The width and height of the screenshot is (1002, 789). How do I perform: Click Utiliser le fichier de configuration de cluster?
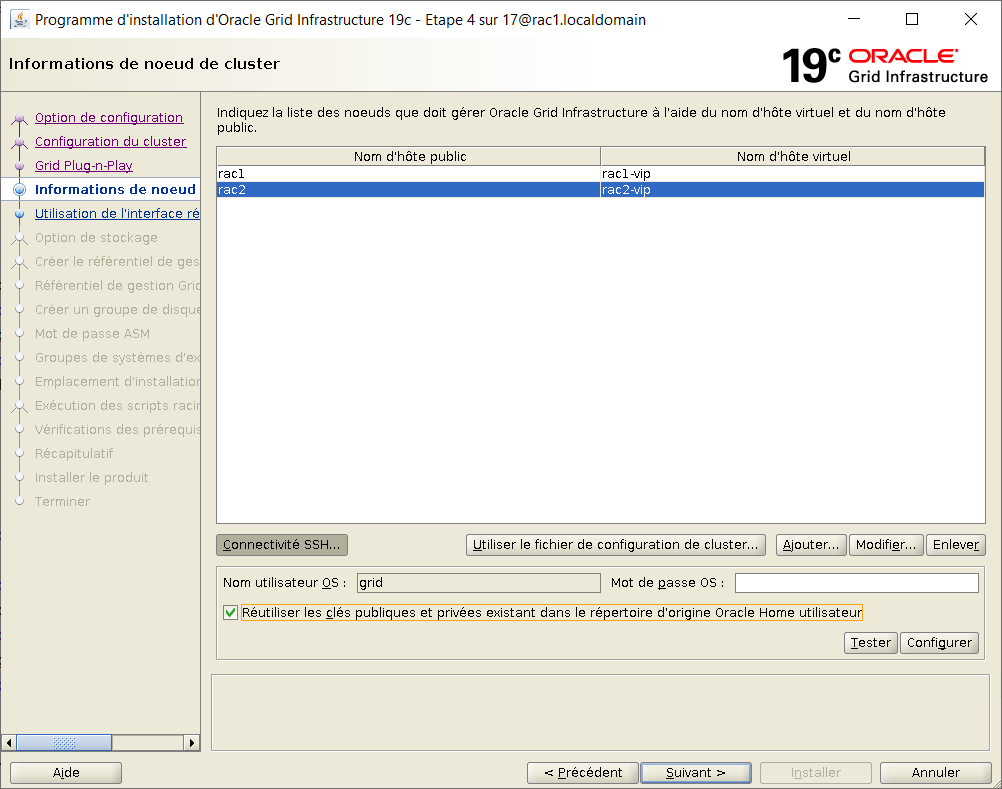[x=615, y=545]
